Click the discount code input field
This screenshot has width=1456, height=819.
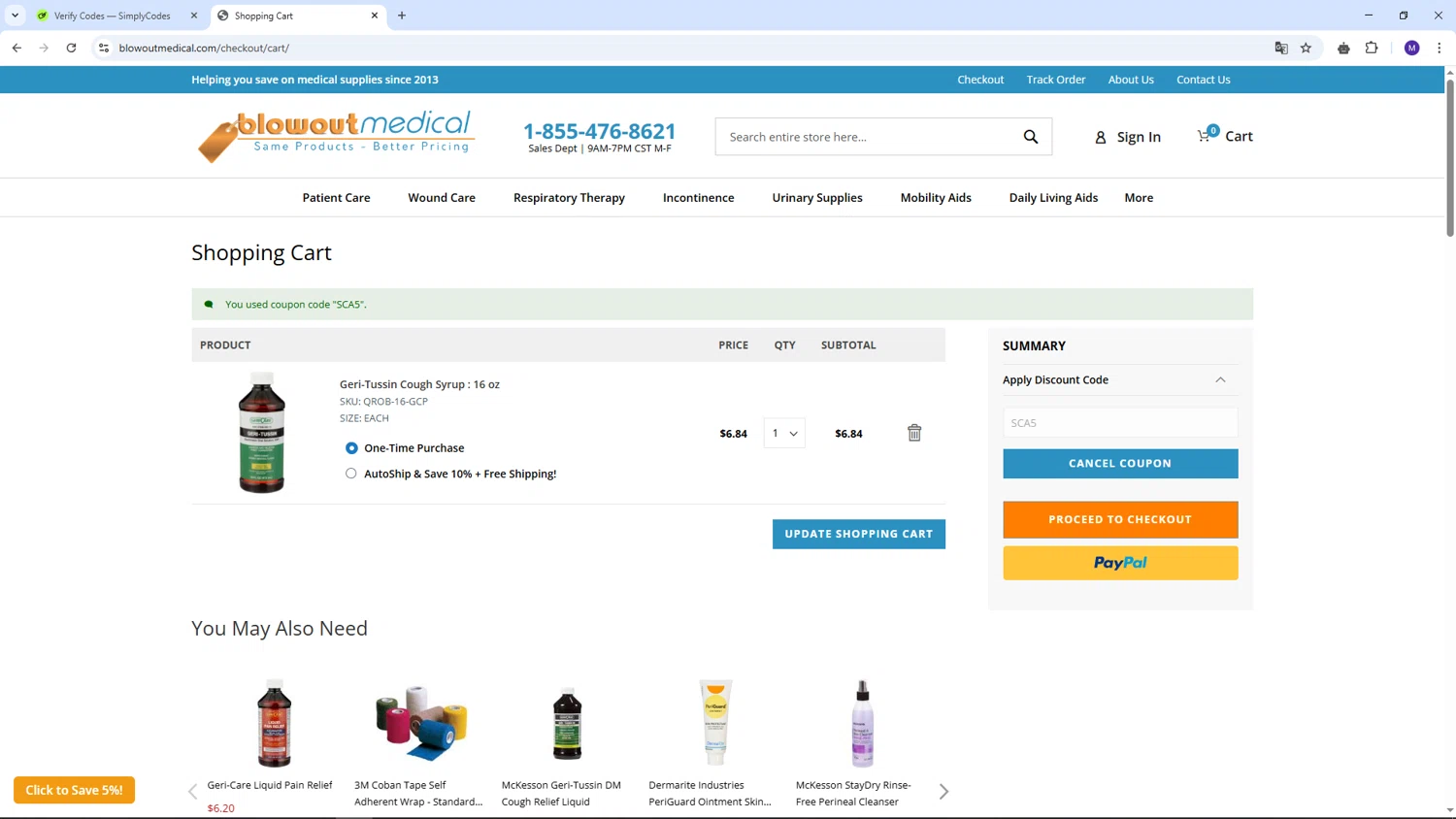click(1120, 423)
